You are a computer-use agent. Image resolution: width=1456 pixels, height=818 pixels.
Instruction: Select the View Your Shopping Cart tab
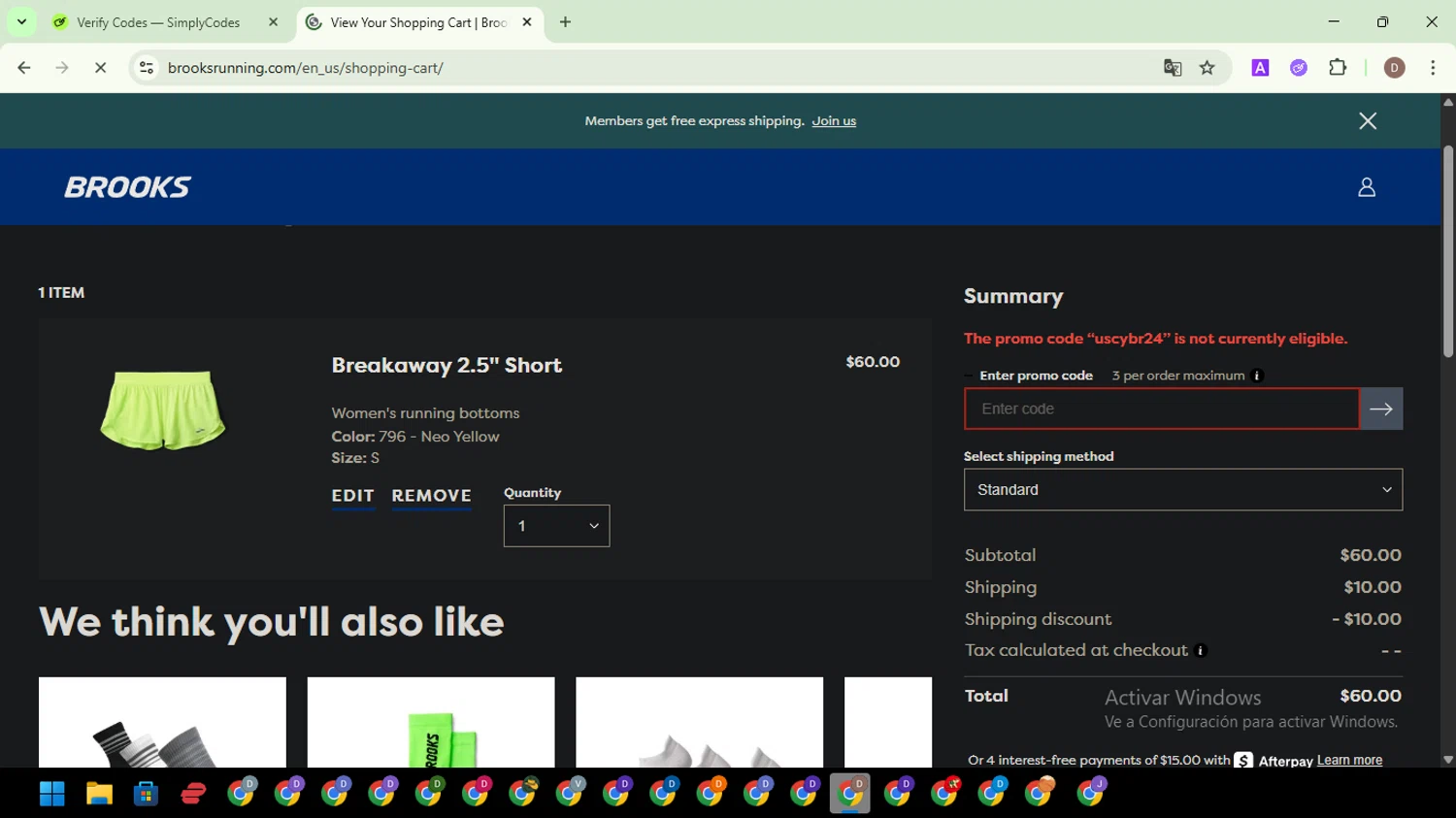coord(418,22)
